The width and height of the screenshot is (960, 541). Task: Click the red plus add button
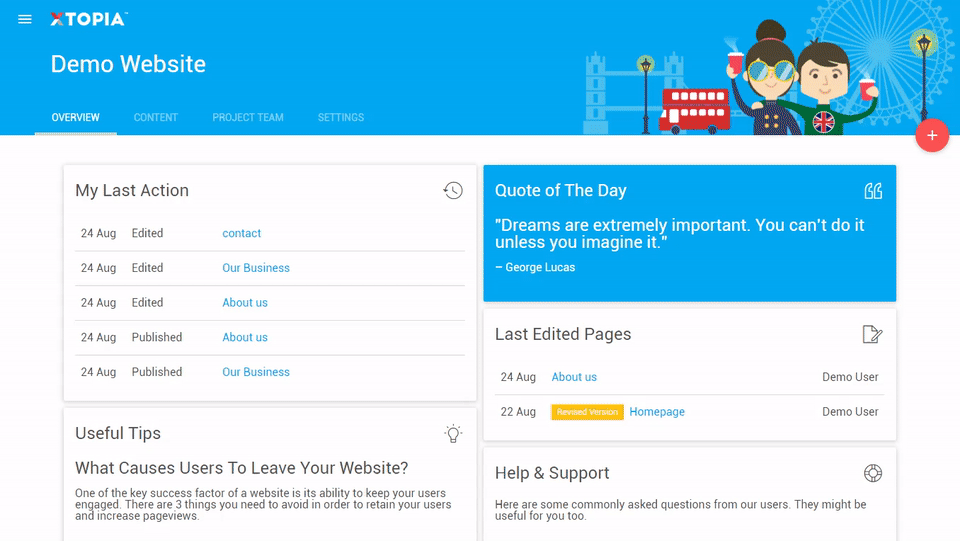click(x=932, y=135)
